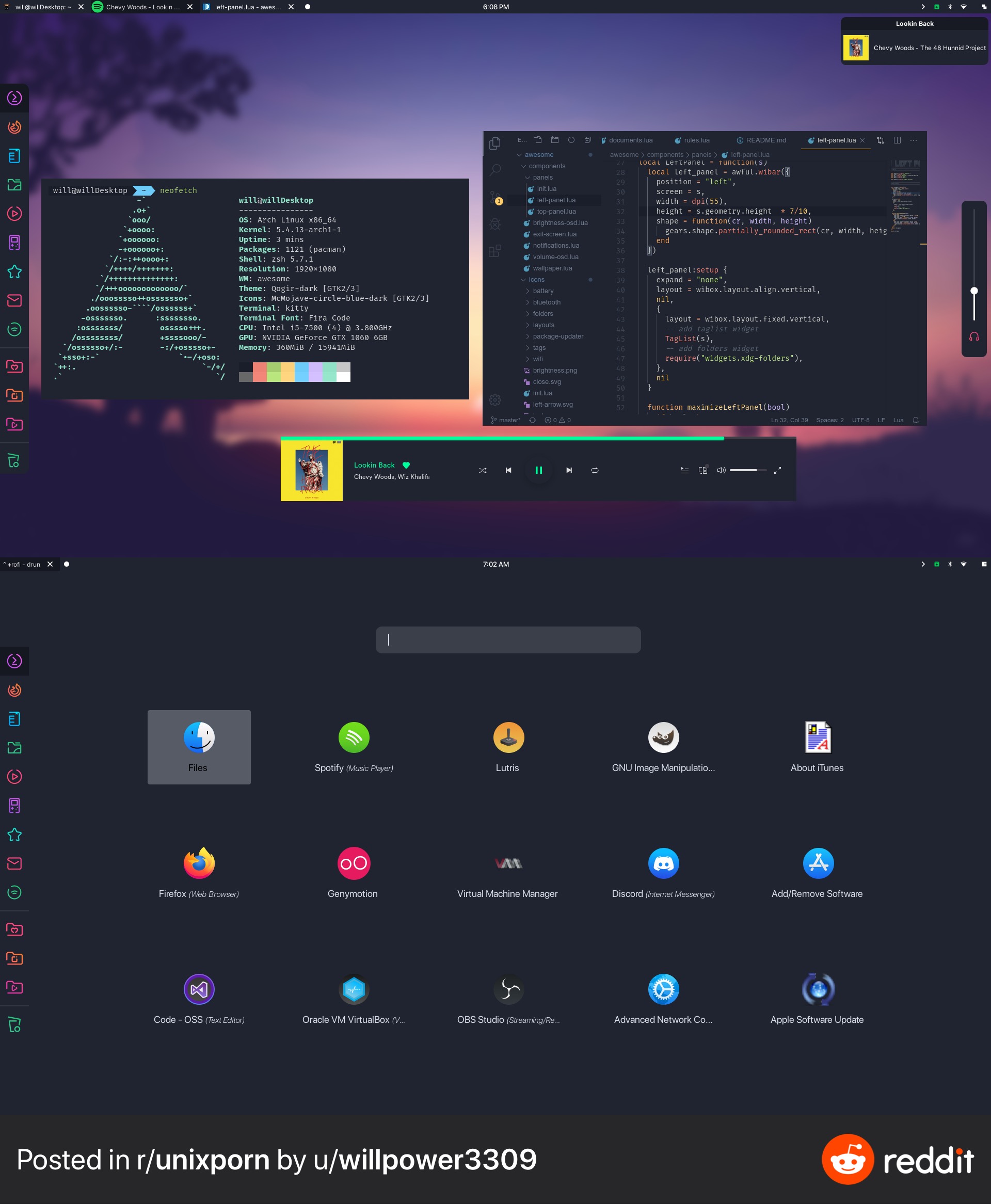
Task: Open Spotify's connect-to-a-device icon
Action: pos(702,470)
